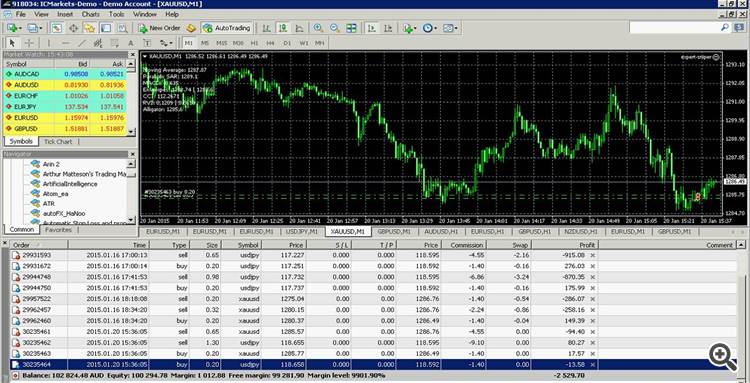Close order 29931593 with its x
The width and height of the screenshot is (750, 383).
tap(593, 255)
